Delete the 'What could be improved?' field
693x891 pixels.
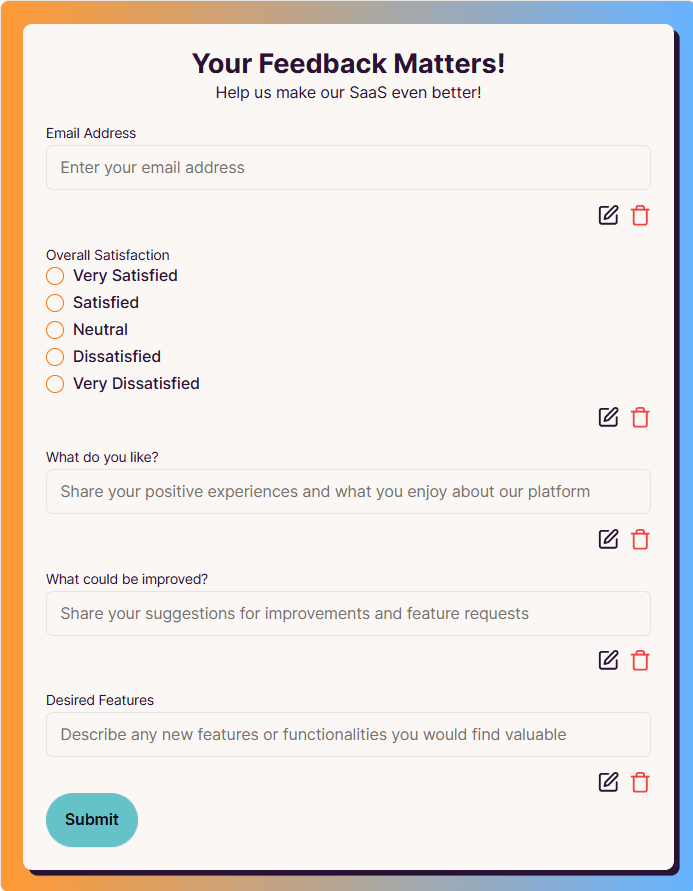[640, 660]
